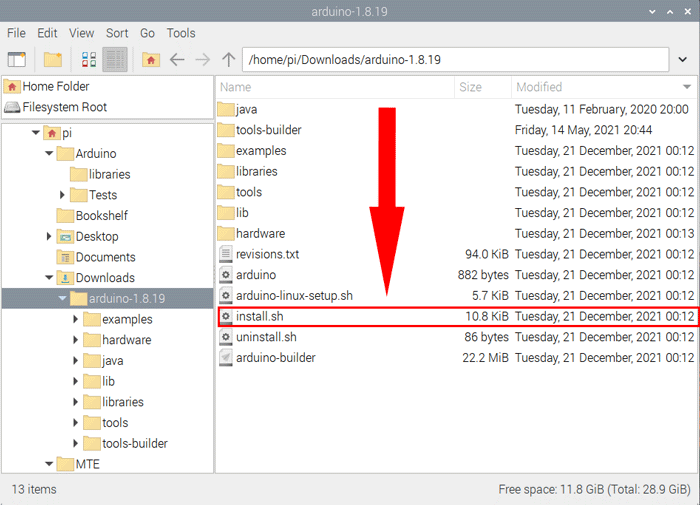Image resolution: width=700 pixels, height=505 pixels.
Task: Open the View menu
Action: click(x=81, y=33)
